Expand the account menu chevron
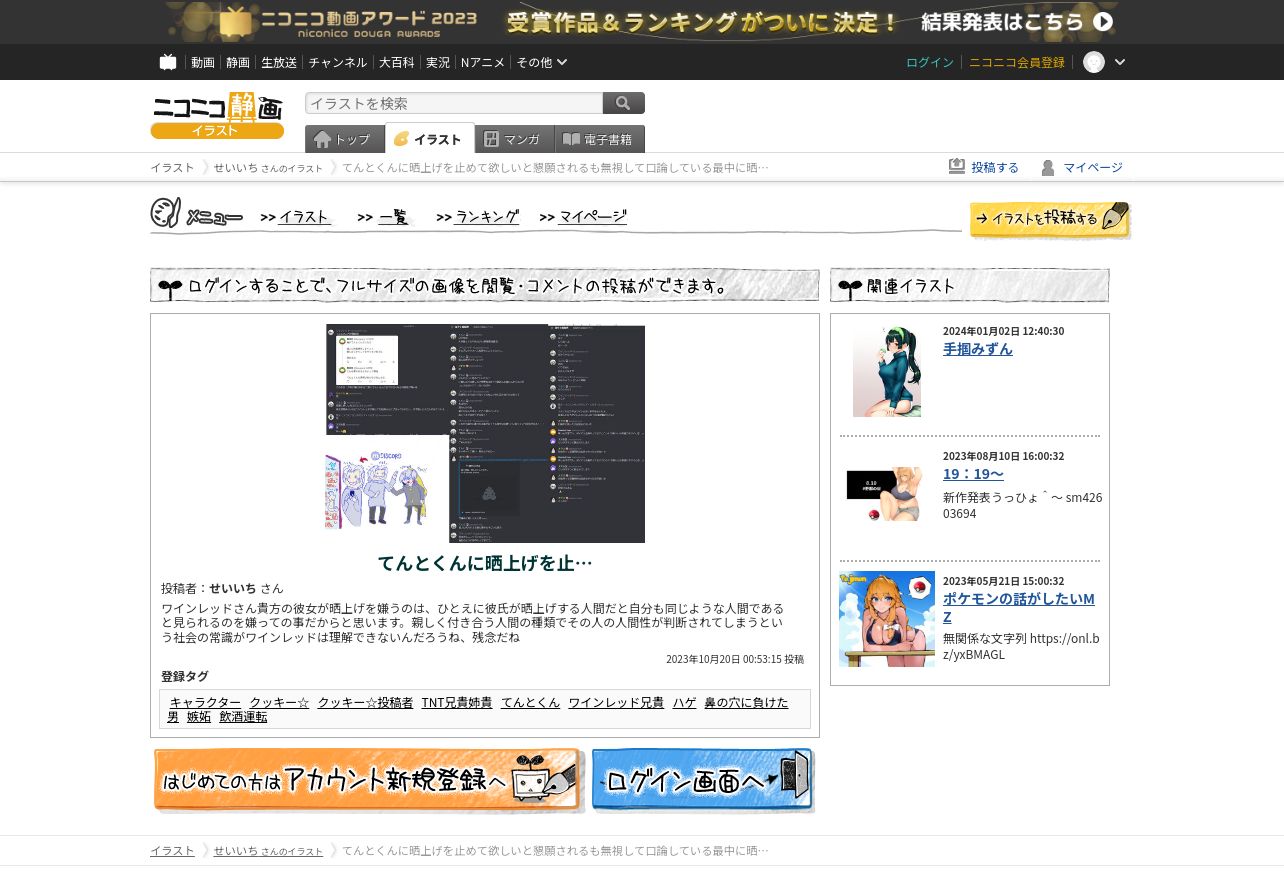Image resolution: width=1284 pixels, height=878 pixels. coord(1120,62)
